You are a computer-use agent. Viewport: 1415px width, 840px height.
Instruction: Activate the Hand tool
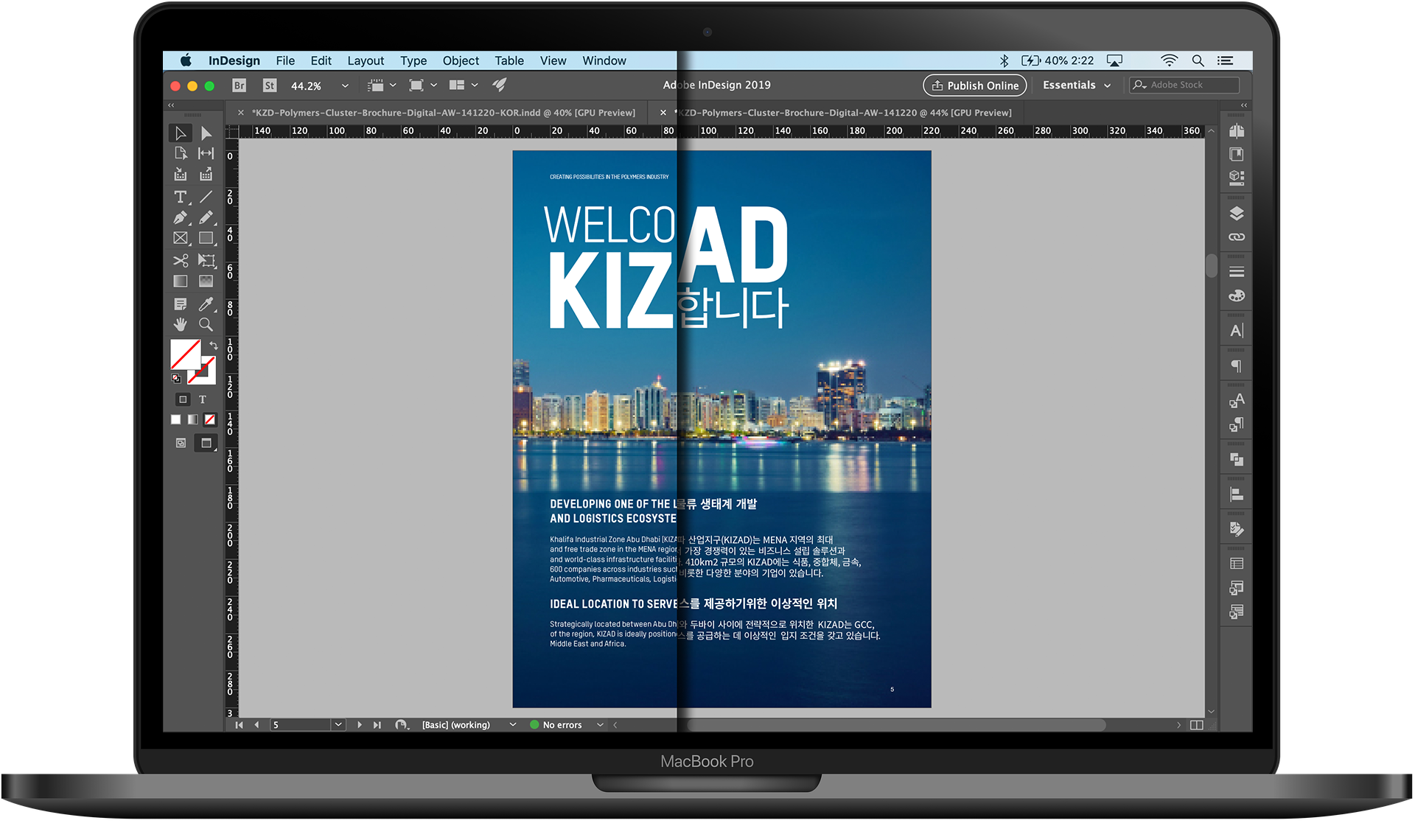point(180,324)
